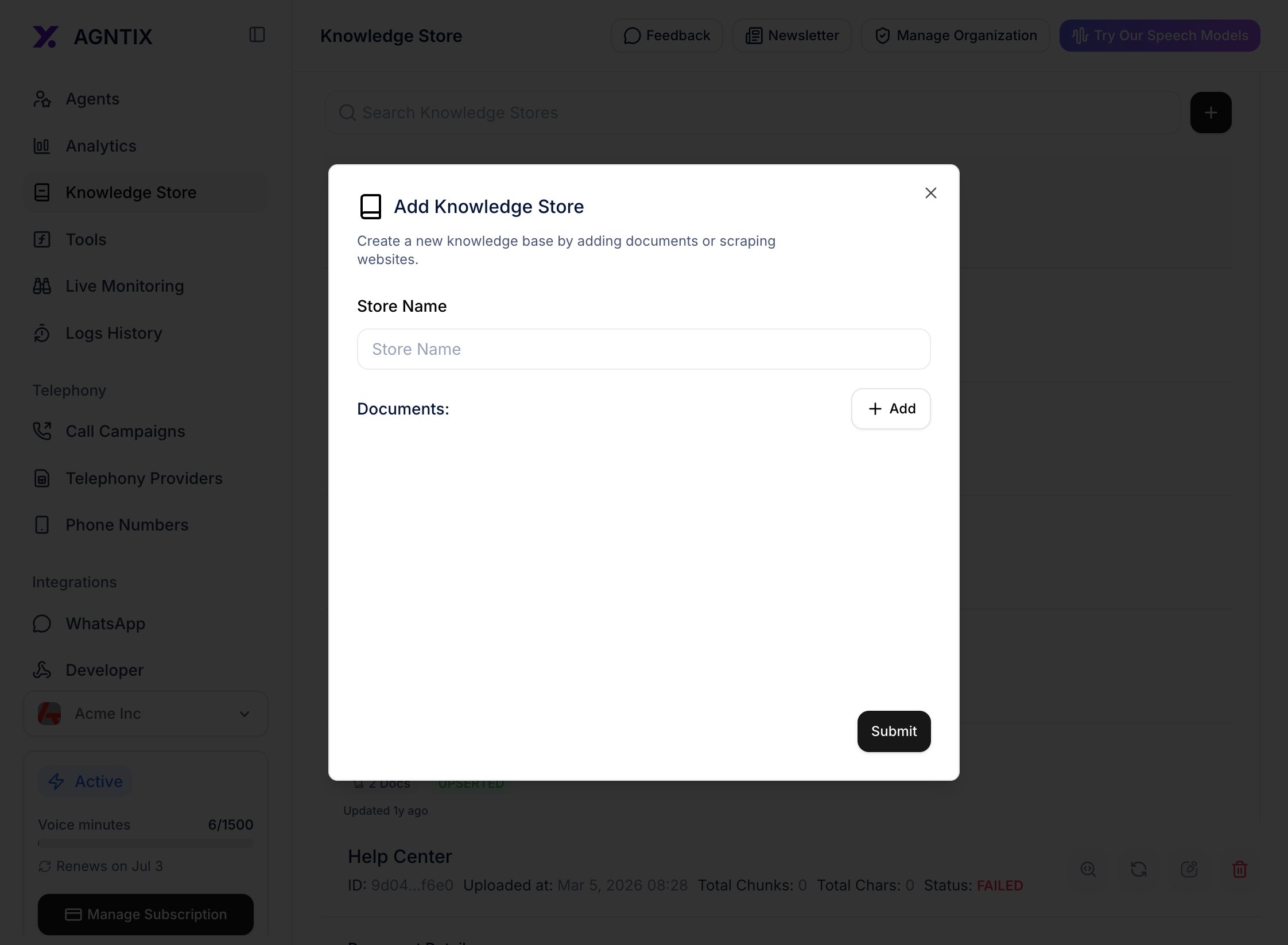Click the Call Campaigns phone icon

(42, 431)
